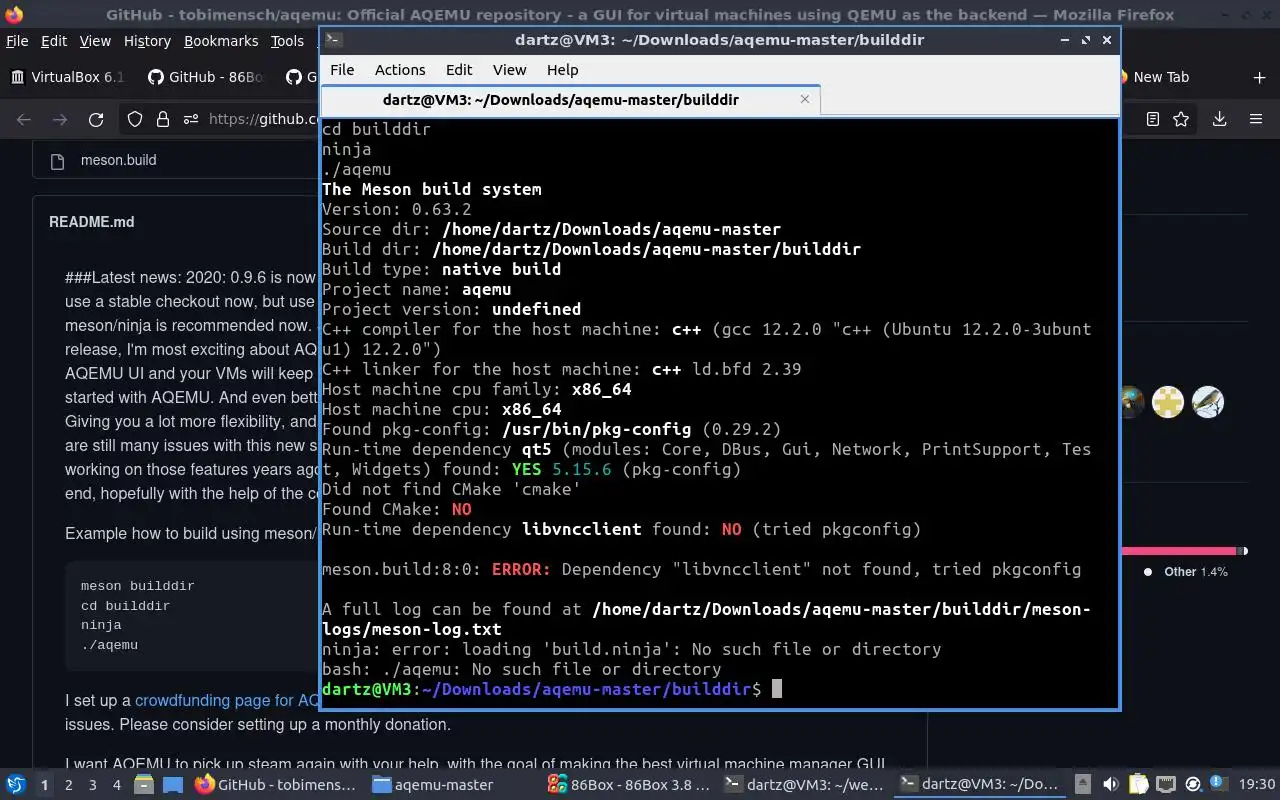Open Firefox History menu
Screen dimensions: 1280x800
[x=147, y=41]
